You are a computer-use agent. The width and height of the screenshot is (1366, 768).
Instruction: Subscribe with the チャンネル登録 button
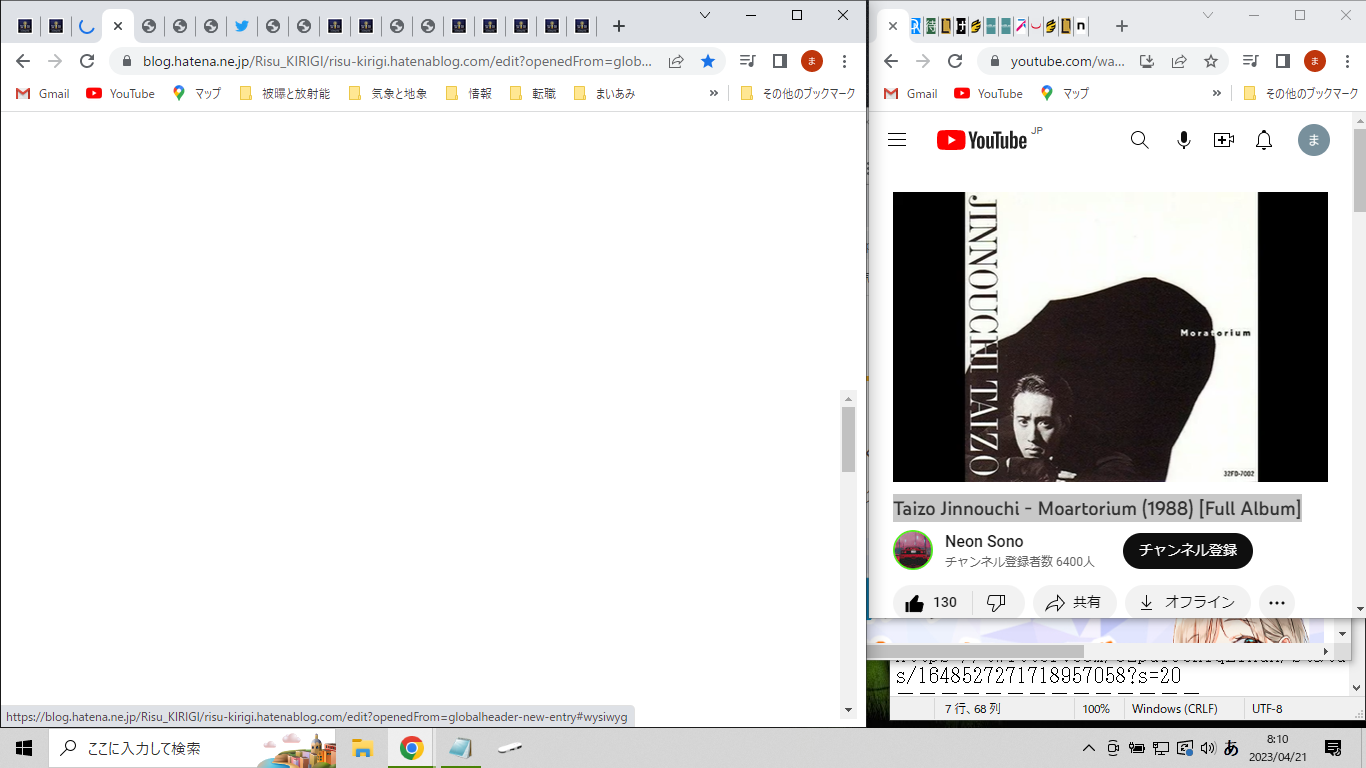(1188, 550)
